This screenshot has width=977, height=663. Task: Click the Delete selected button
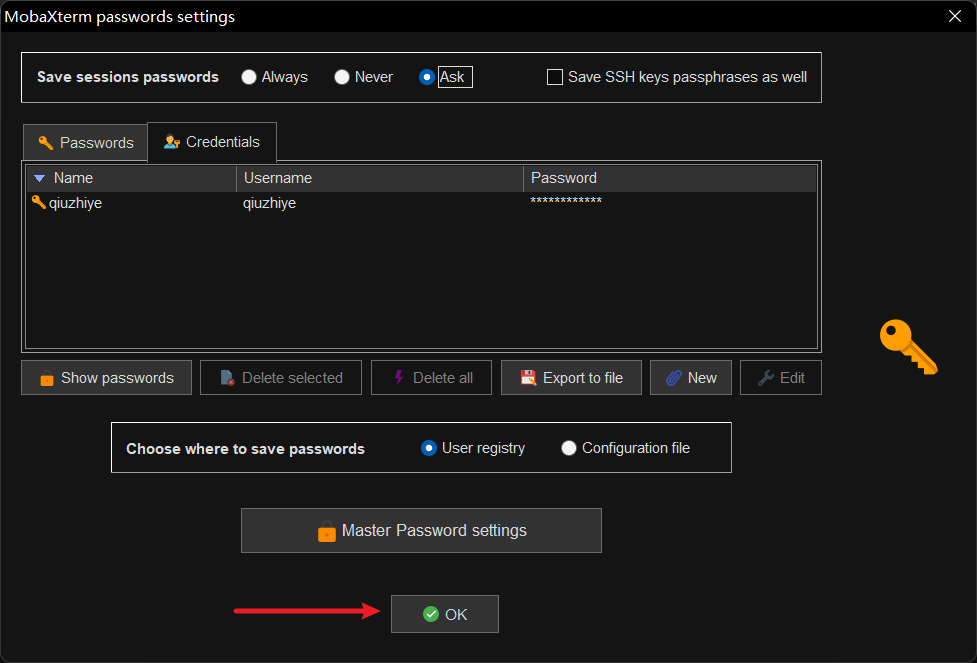pos(281,378)
